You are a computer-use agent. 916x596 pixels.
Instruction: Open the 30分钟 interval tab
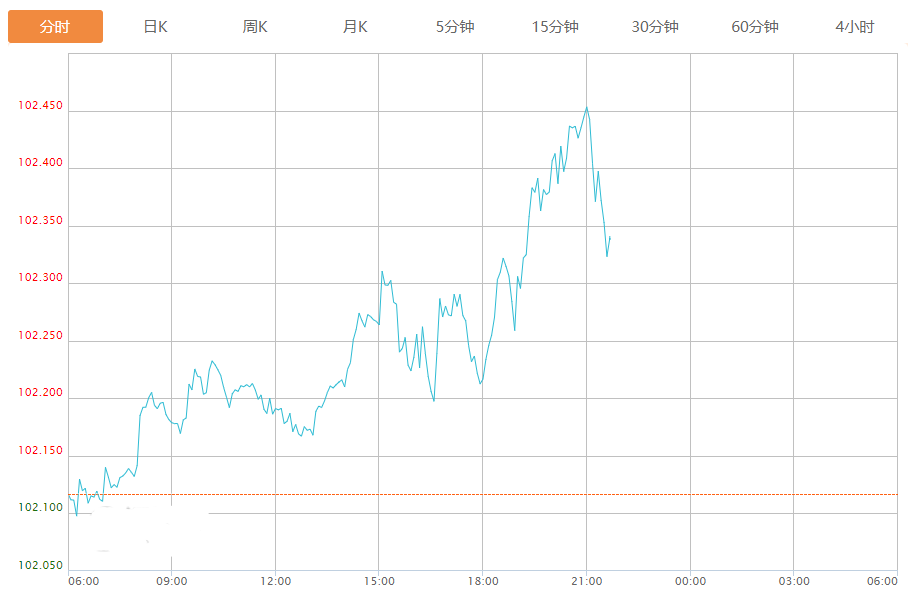tap(655, 27)
